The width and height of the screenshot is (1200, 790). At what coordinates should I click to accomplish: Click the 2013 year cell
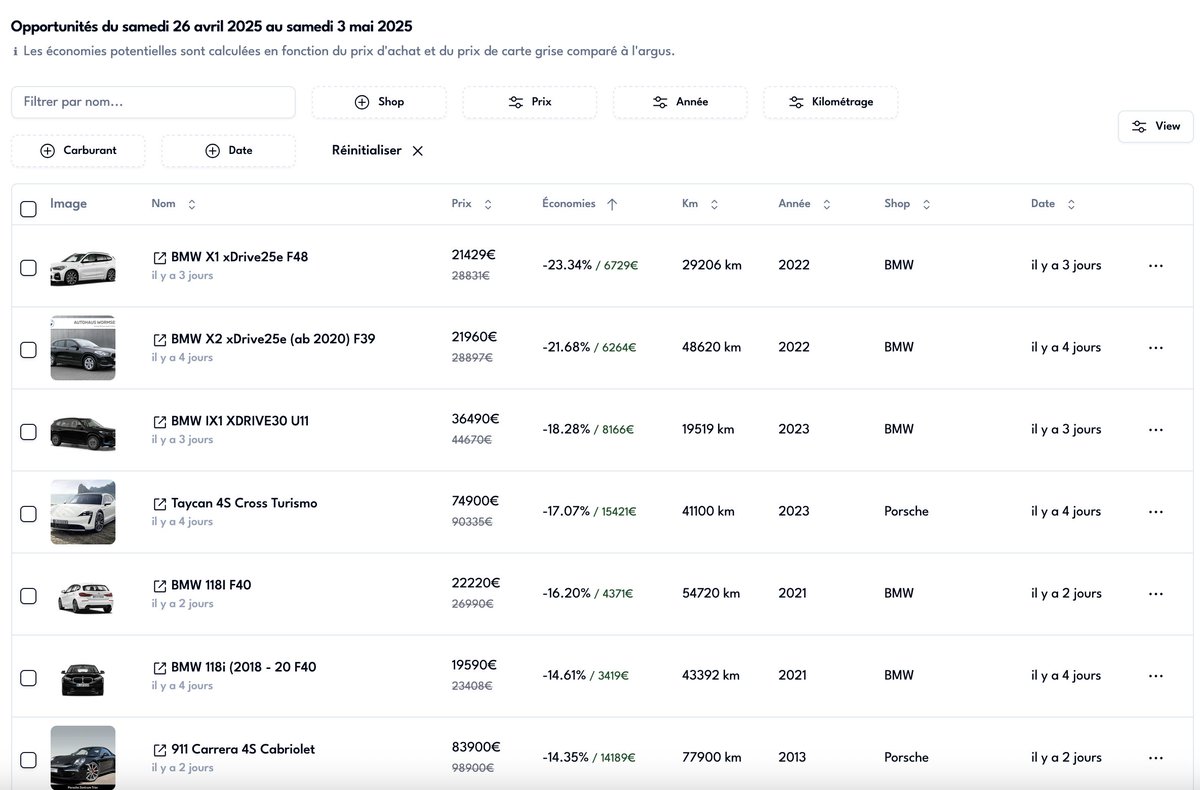pos(793,757)
